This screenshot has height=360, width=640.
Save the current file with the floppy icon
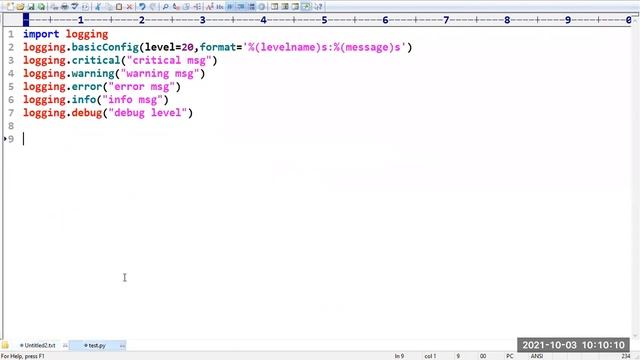(31, 7)
